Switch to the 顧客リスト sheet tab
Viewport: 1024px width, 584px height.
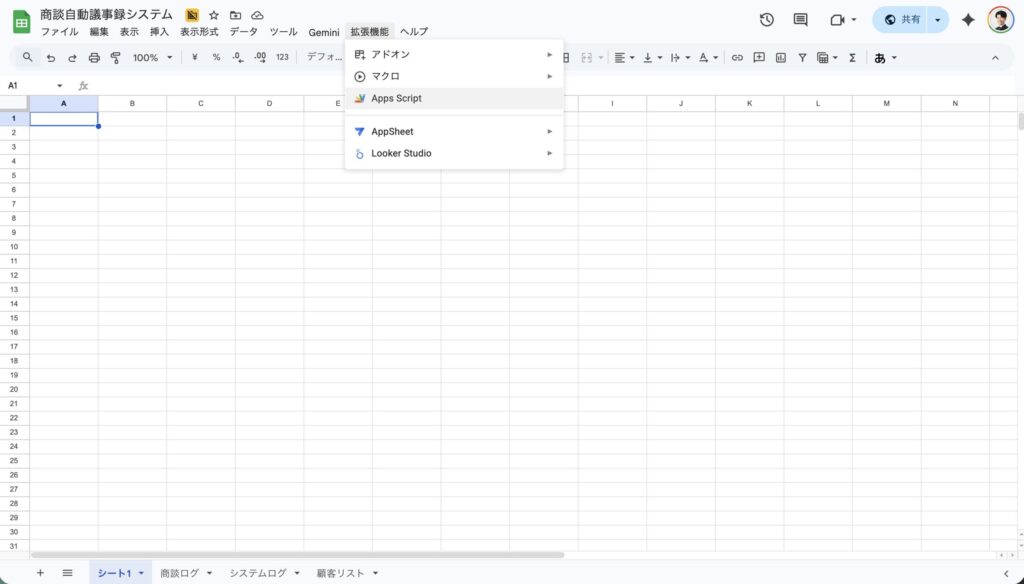pos(340,573)
